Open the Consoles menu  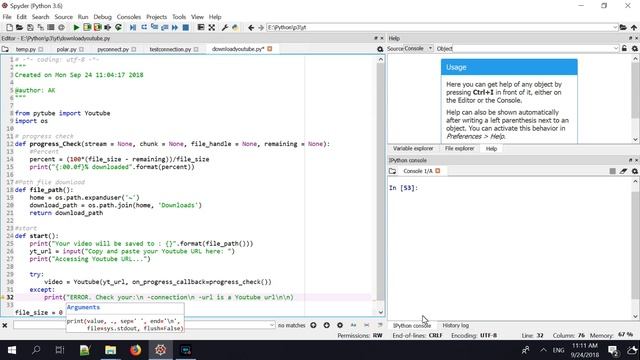pos(129,17)
